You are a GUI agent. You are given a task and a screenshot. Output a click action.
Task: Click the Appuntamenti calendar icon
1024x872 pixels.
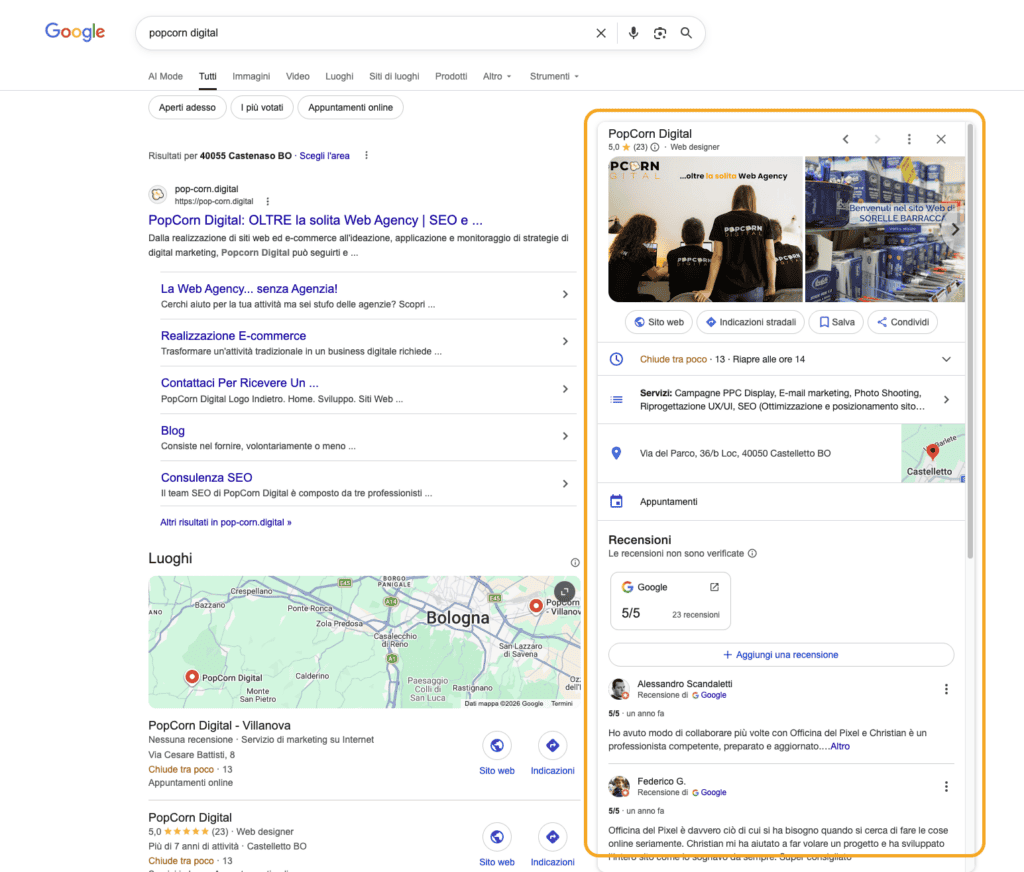coord(616,502)
